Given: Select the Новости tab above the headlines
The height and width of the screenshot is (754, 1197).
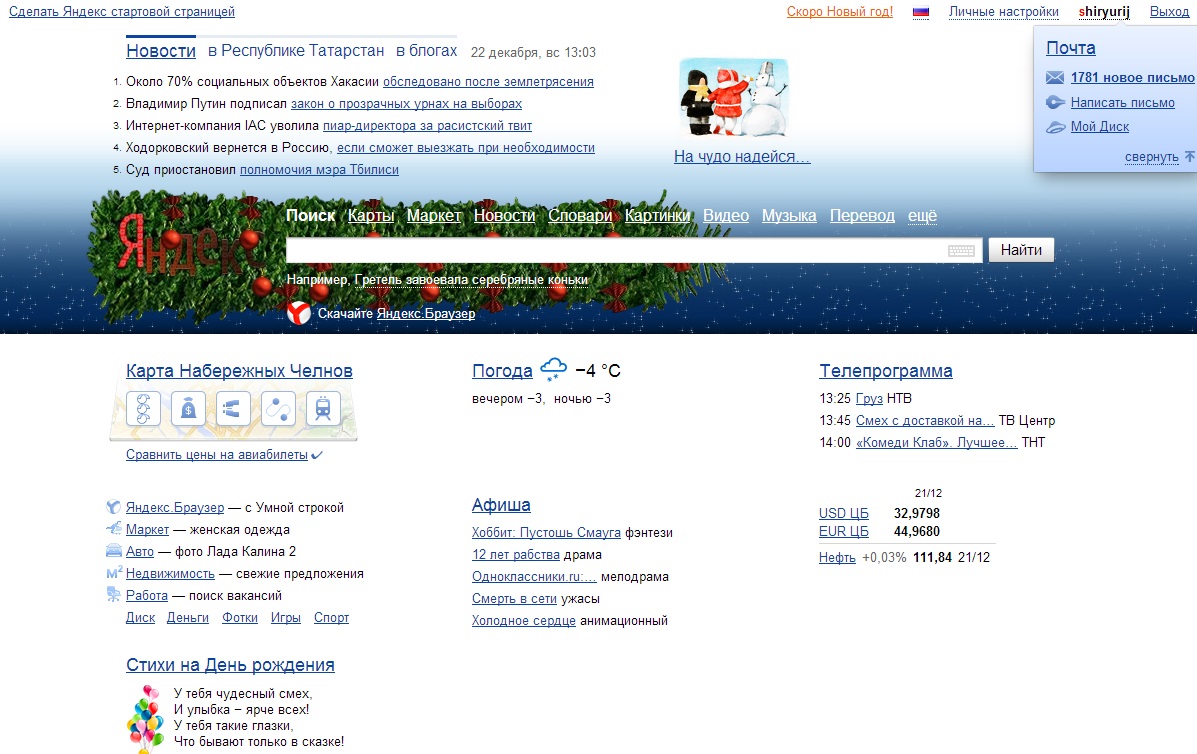Looking at the screenshot, I should (x=161, y=51).
